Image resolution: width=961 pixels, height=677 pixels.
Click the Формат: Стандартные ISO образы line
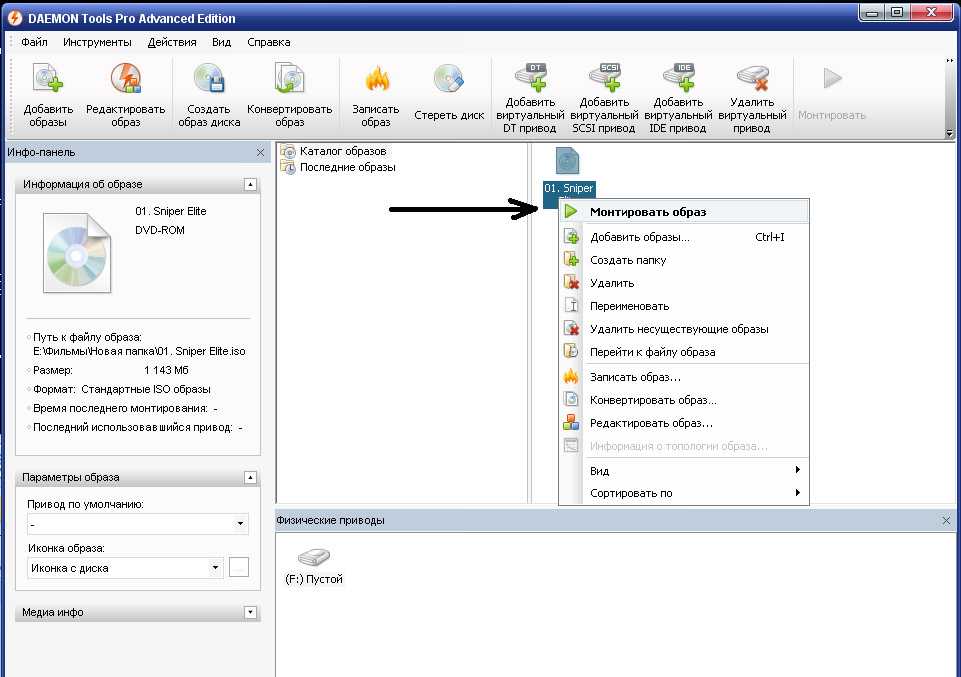[x=121, y=390]
